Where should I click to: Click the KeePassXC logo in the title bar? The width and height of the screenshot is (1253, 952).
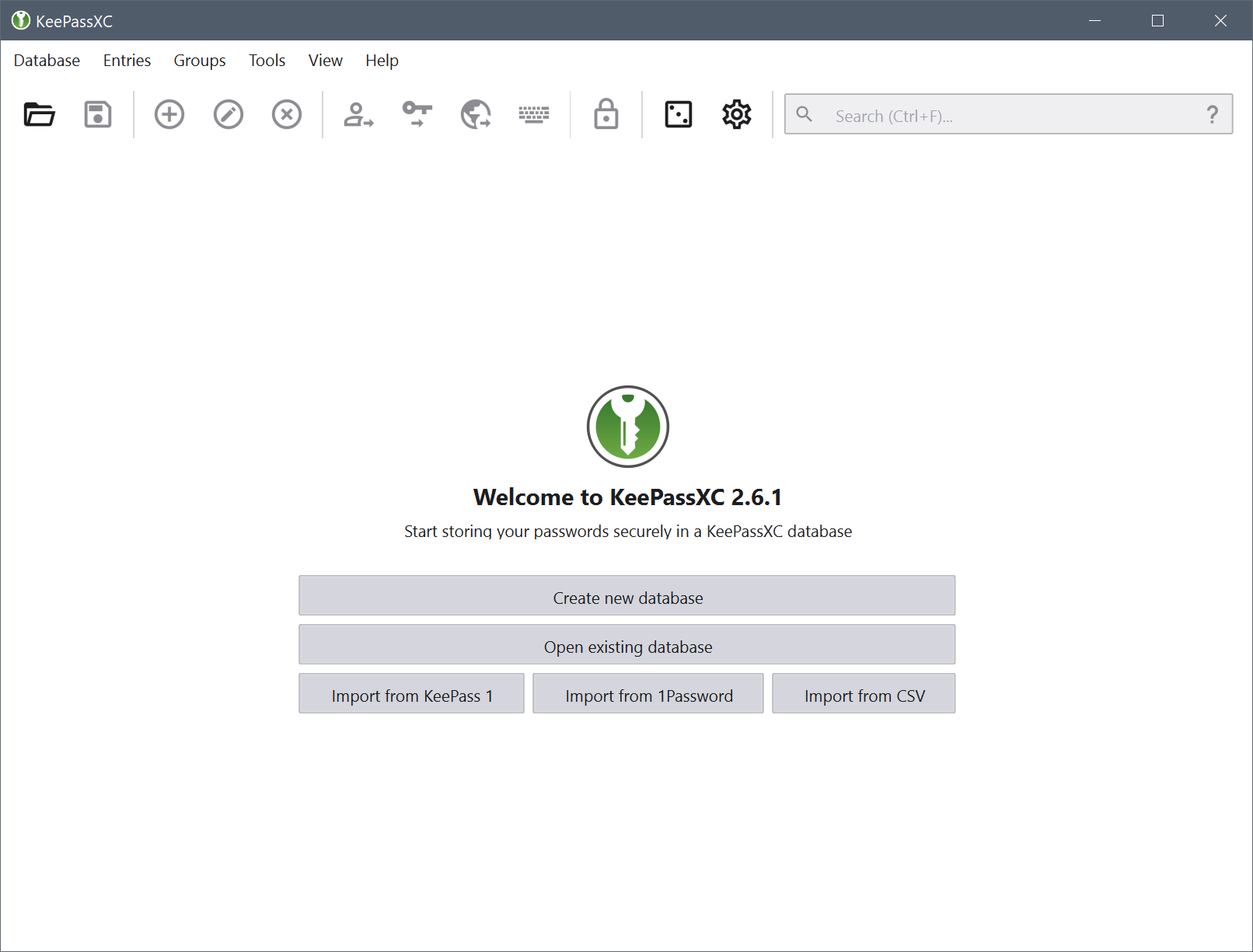pyautogui.click(x=21, y=21)
